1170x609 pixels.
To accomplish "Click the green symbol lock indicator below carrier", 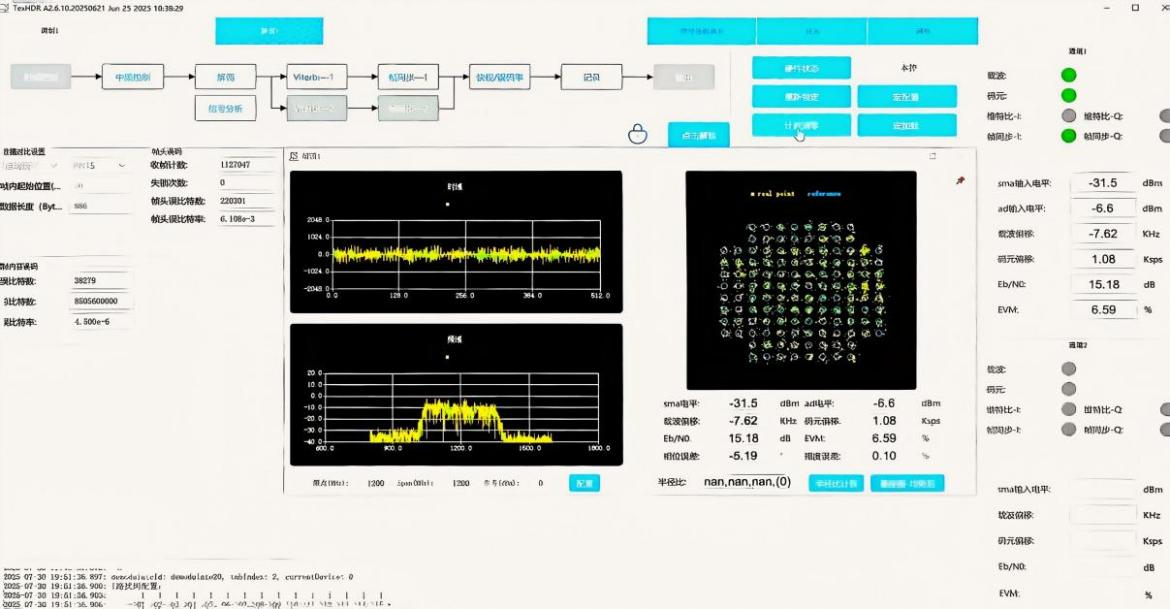I will click(1069, 96).
